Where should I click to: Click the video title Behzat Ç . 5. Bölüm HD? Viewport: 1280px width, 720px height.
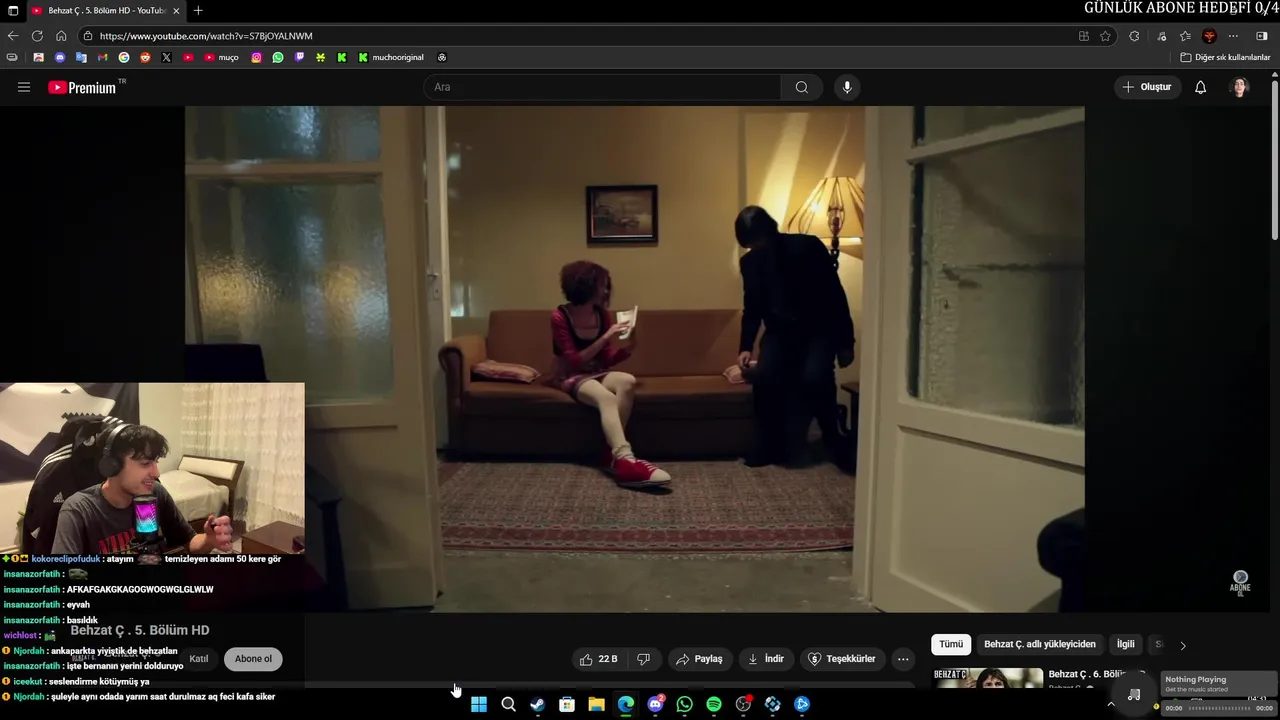coord(140,630)
